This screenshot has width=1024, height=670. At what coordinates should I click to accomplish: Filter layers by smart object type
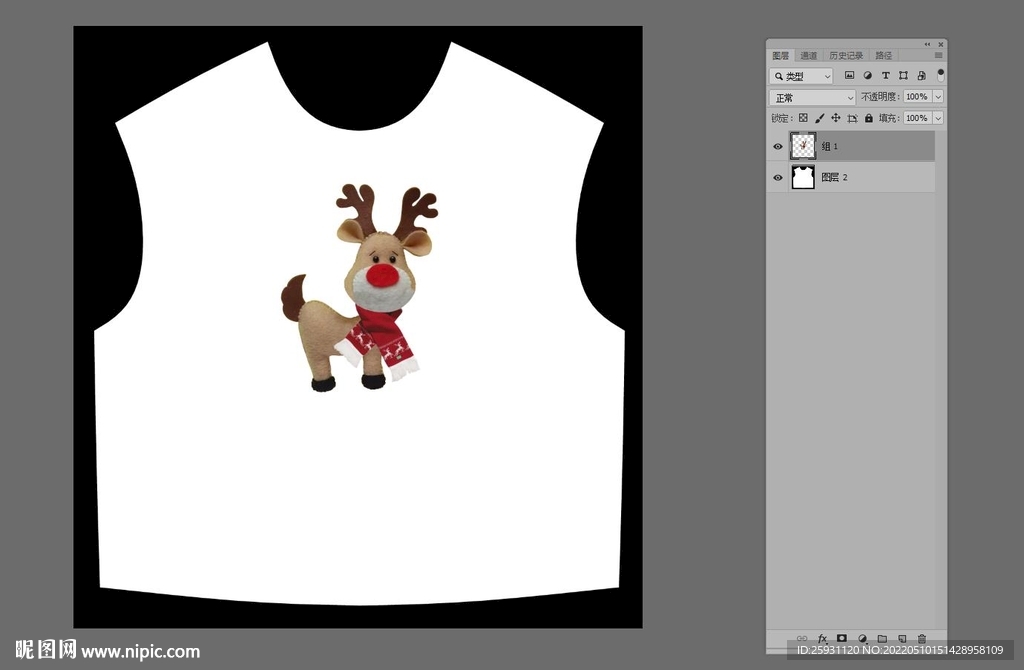pos(921,76)
